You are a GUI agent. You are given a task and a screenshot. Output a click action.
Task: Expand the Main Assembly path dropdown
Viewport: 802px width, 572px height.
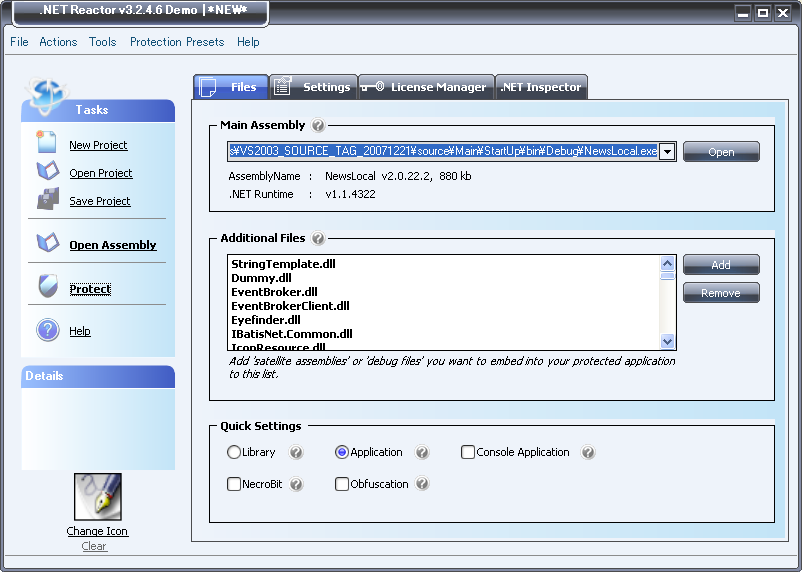[x=667, y=152]
